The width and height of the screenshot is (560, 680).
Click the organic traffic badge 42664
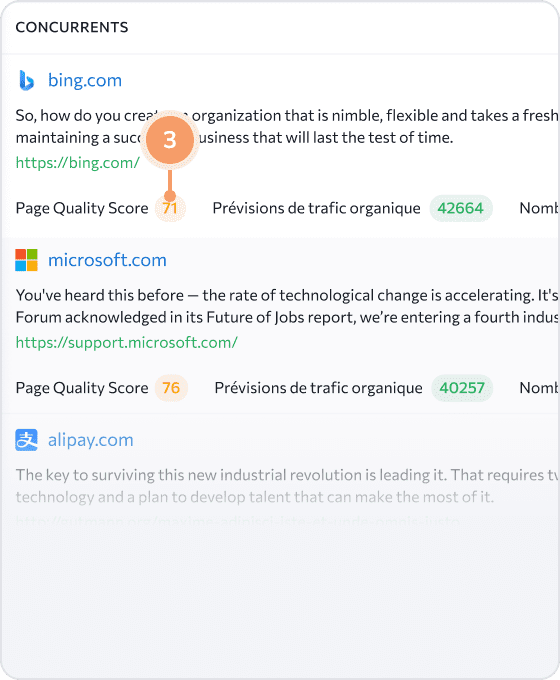click(461, 209)
